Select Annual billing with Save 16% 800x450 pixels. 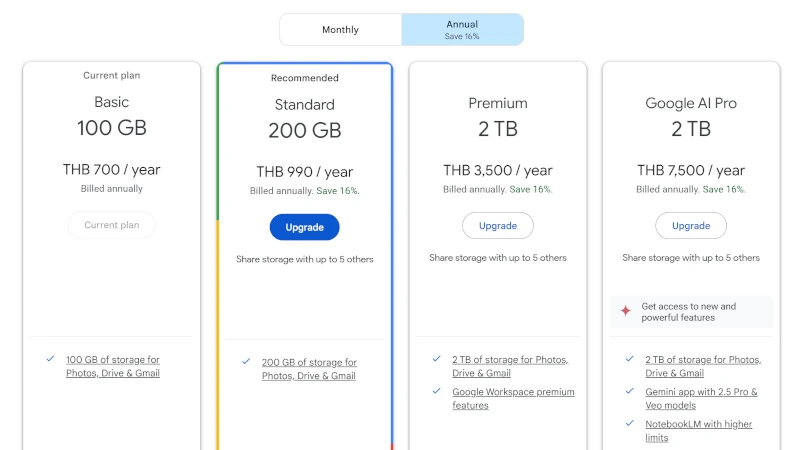coord(462,30)
